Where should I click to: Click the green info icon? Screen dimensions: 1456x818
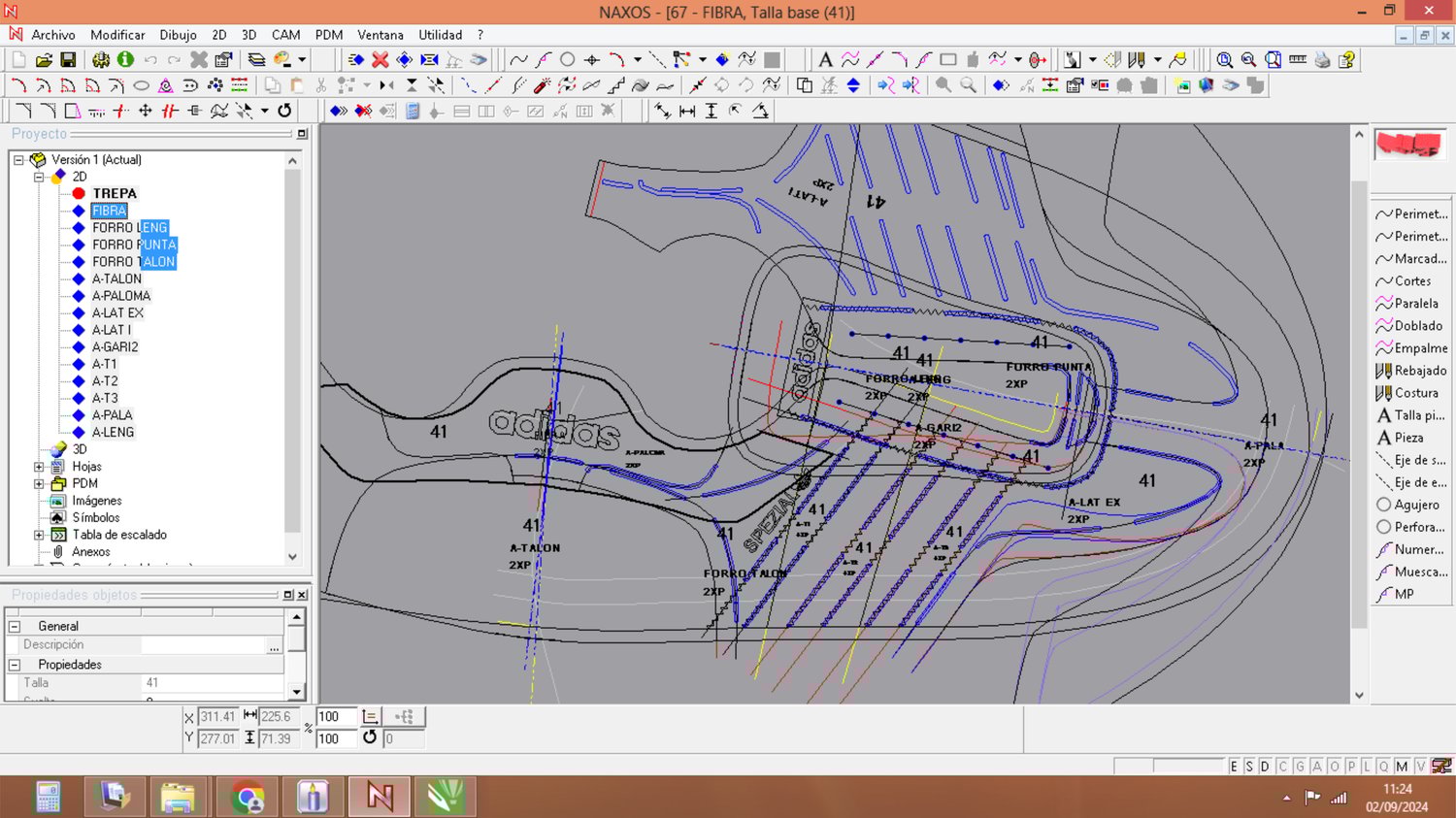click(x=125, y=60)
